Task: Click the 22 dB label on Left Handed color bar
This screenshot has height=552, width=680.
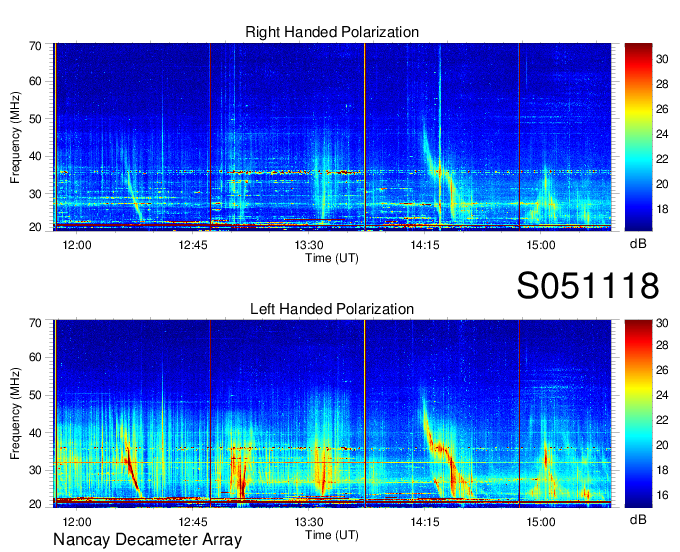Action: coord(662,420)
